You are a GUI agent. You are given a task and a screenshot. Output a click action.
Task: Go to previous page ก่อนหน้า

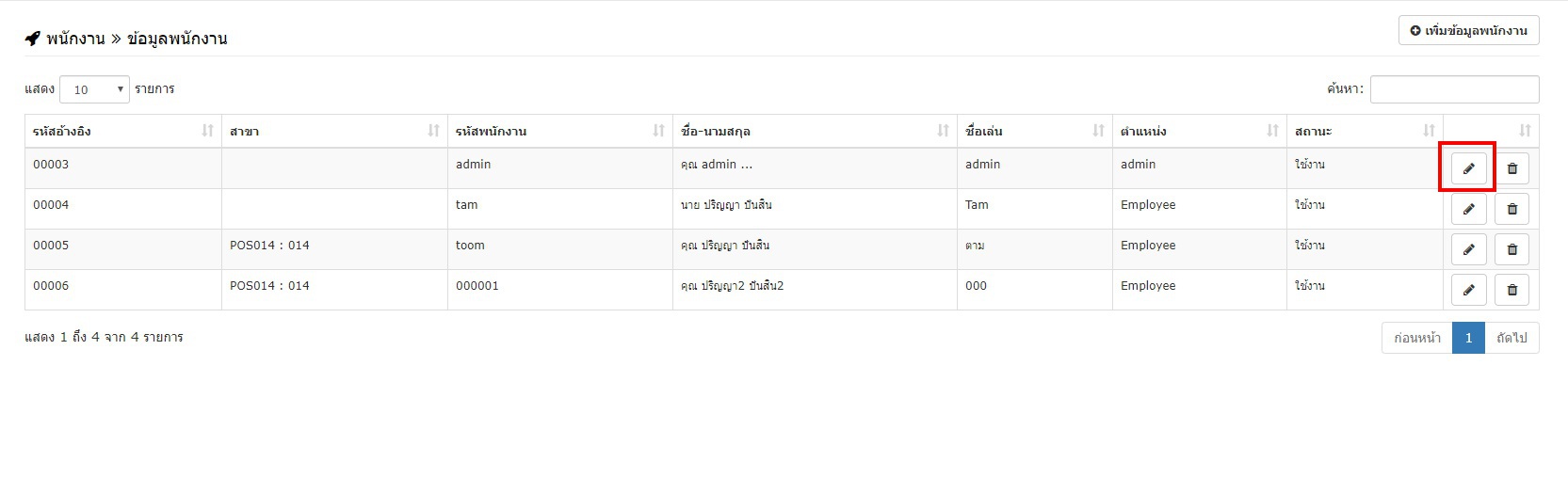click(x=1417, y=338)
